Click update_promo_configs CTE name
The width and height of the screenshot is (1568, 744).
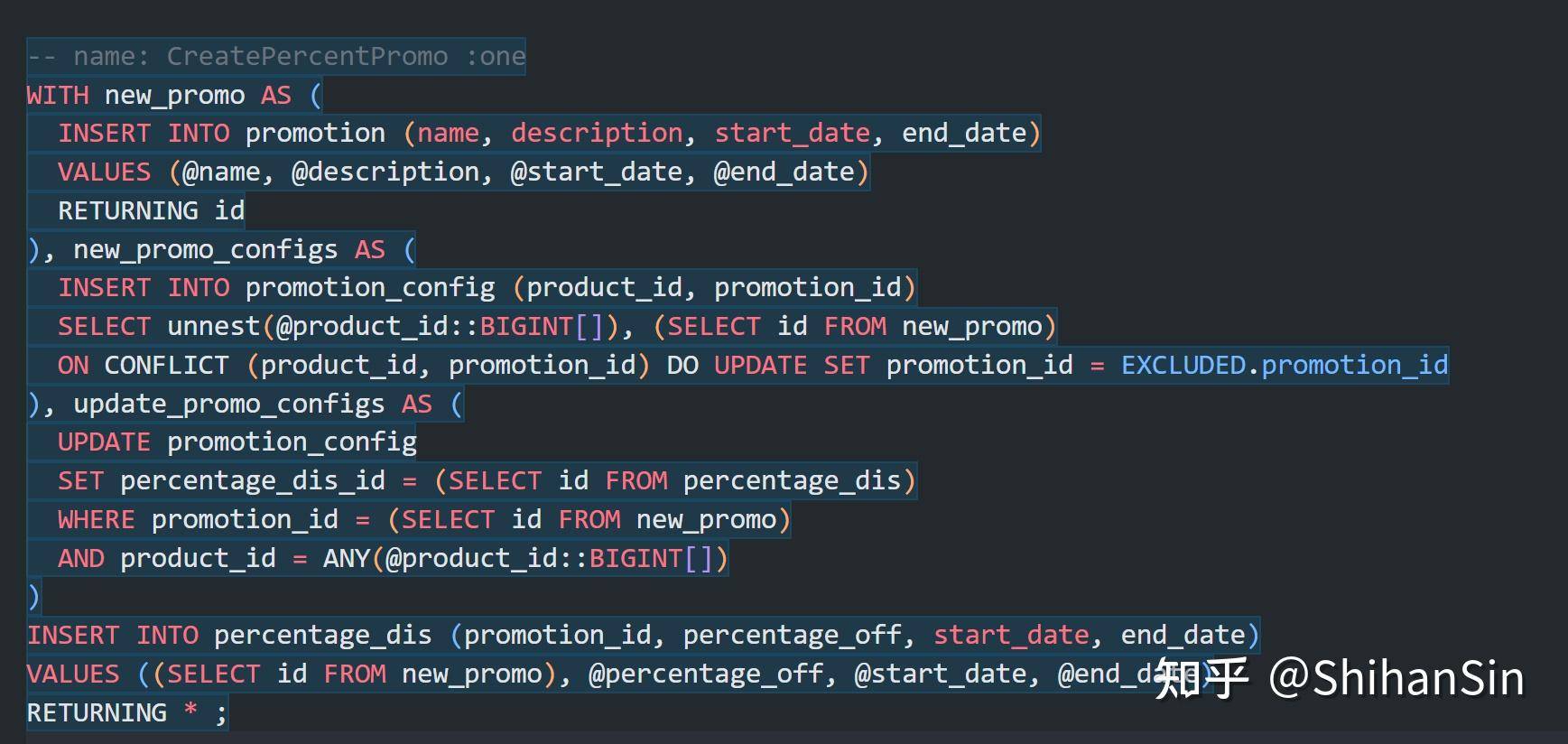click(228, 404)
